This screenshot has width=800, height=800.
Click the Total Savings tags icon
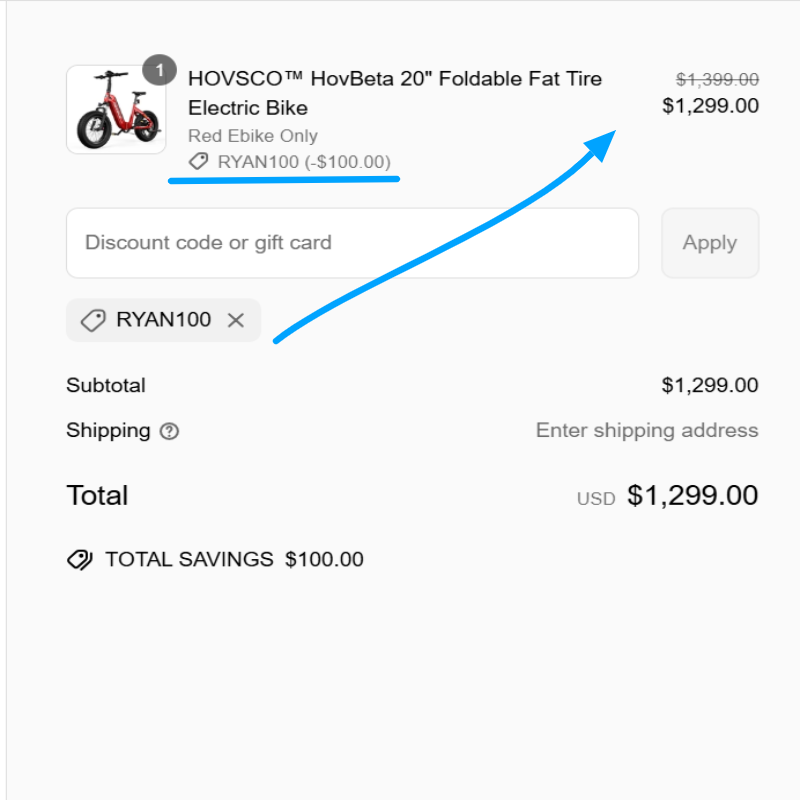[x=80, y=559]
